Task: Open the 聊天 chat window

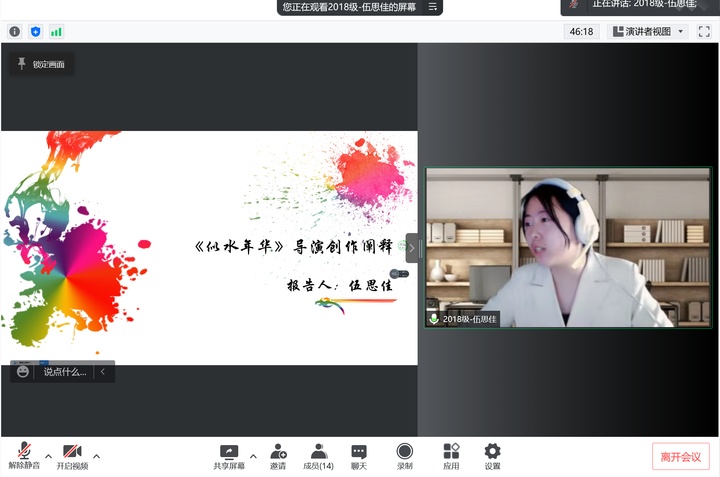Action: (x=359, y=456)
